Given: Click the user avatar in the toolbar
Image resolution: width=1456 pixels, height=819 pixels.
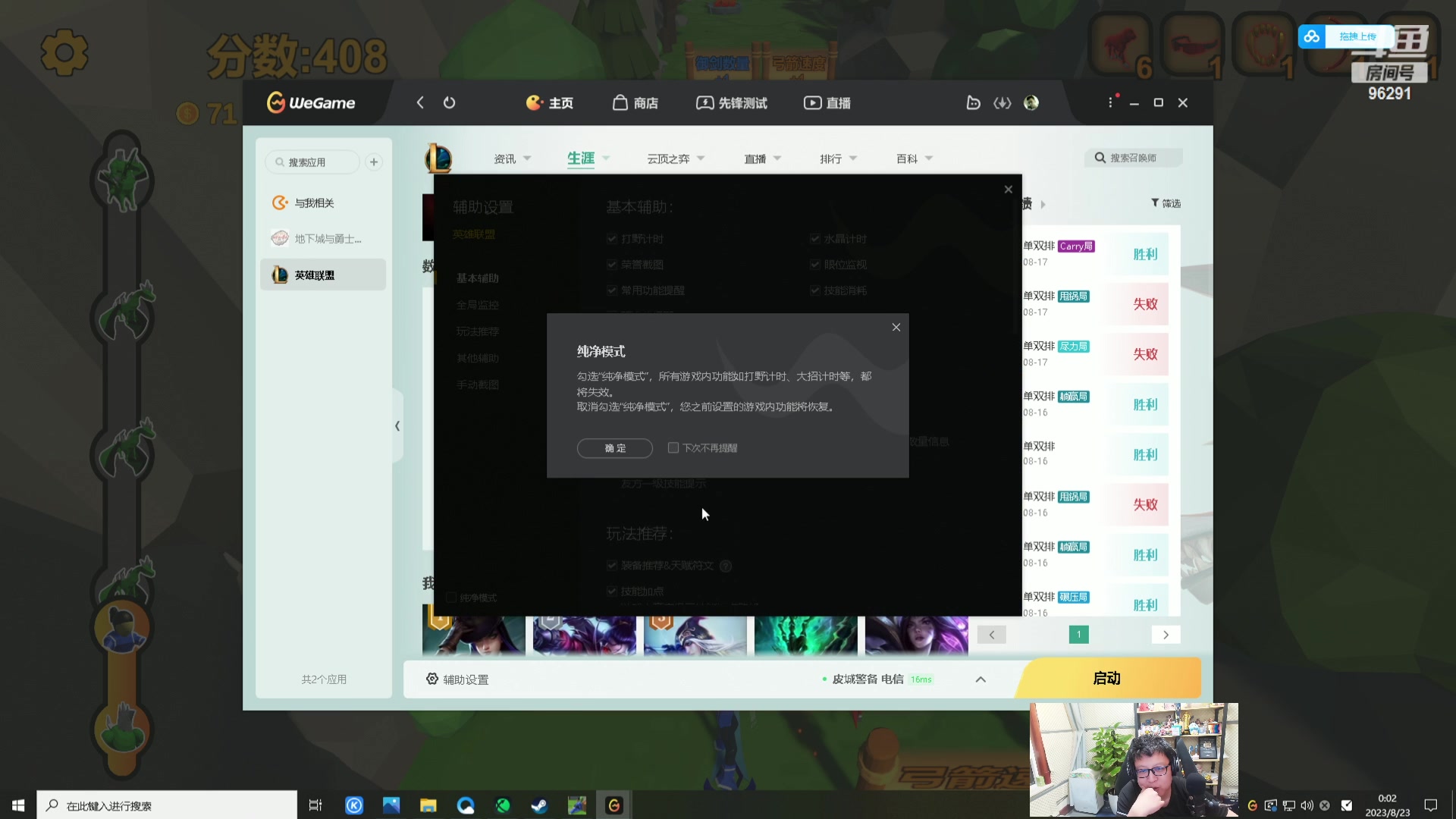Looking at the screenshot, I should coord(1031,102).
